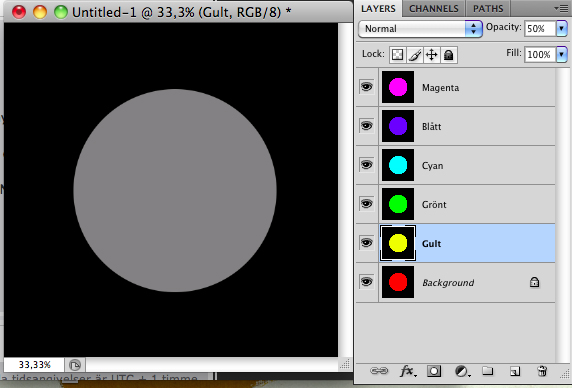Image resolution: width=572 pixels, height=388 pixels.
Task: Click the zoom percentage field 33,33%
Action: [34, 365]
